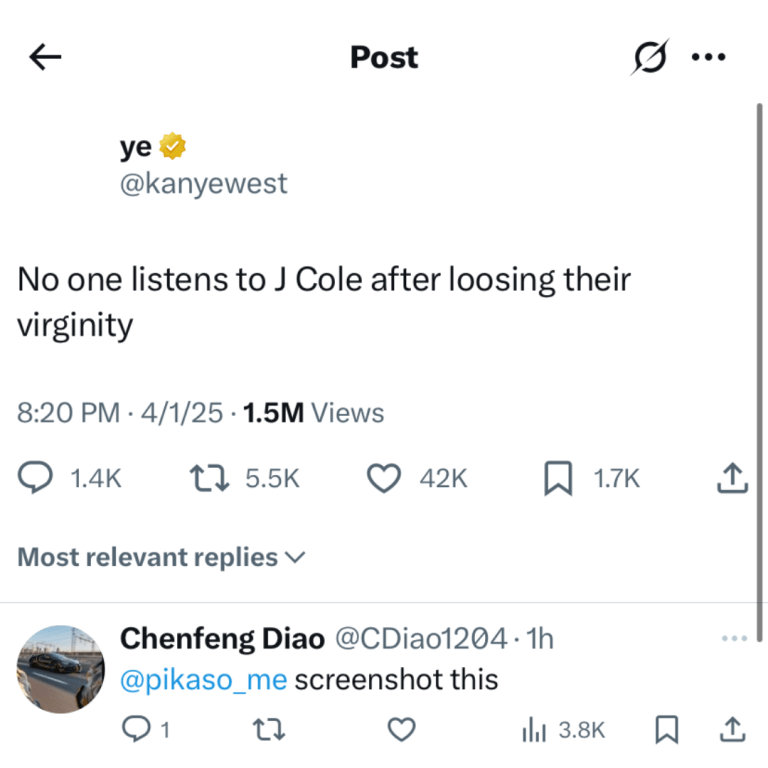Open the three-dot menu in the header
Image resolution: width=768 pixels, height=768 pixels.
[x=708, y=58]
